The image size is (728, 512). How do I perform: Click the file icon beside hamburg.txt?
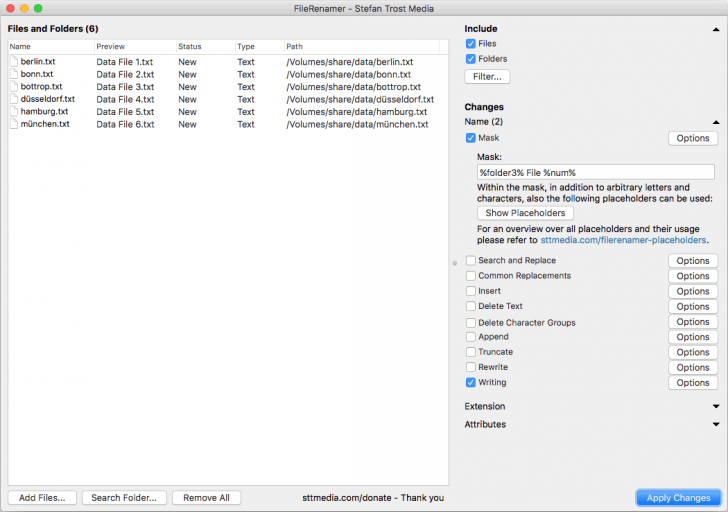pos(14,111)
